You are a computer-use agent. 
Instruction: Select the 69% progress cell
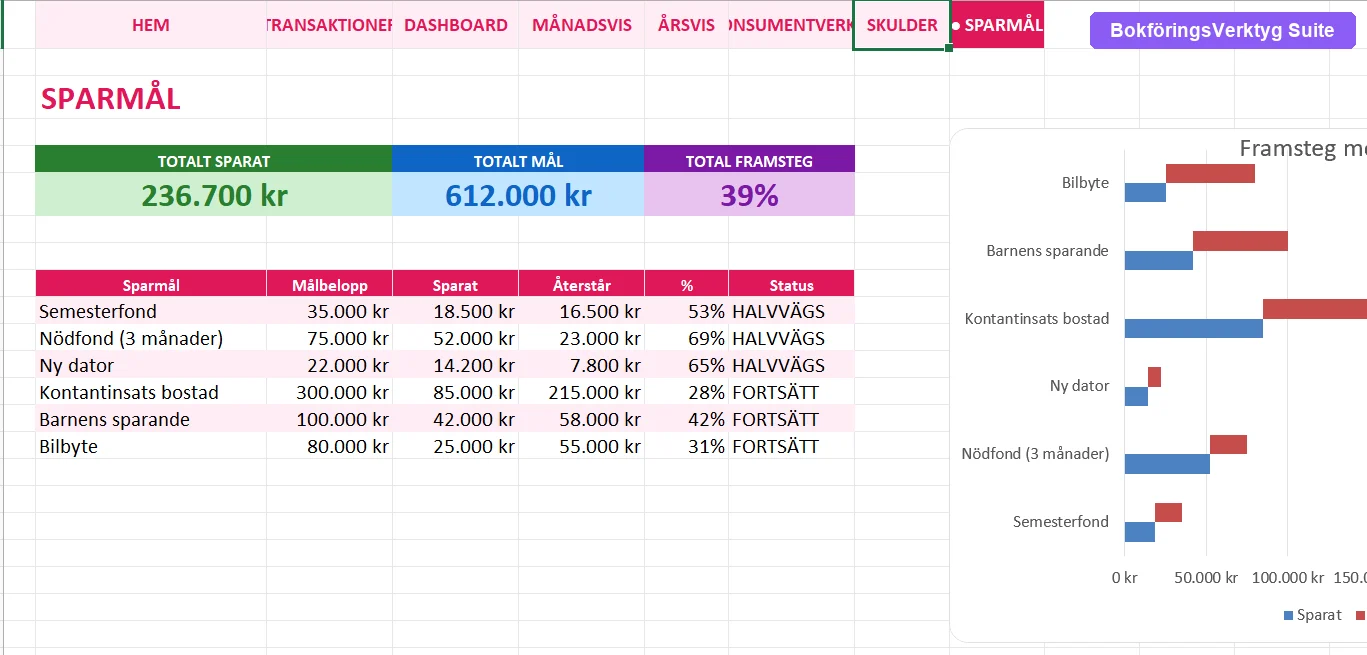point(686,338)
